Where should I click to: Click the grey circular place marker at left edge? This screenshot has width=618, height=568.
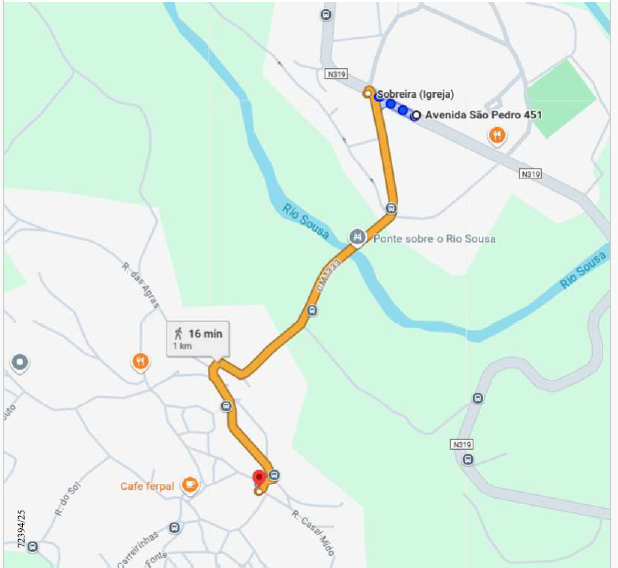(20, 362)
